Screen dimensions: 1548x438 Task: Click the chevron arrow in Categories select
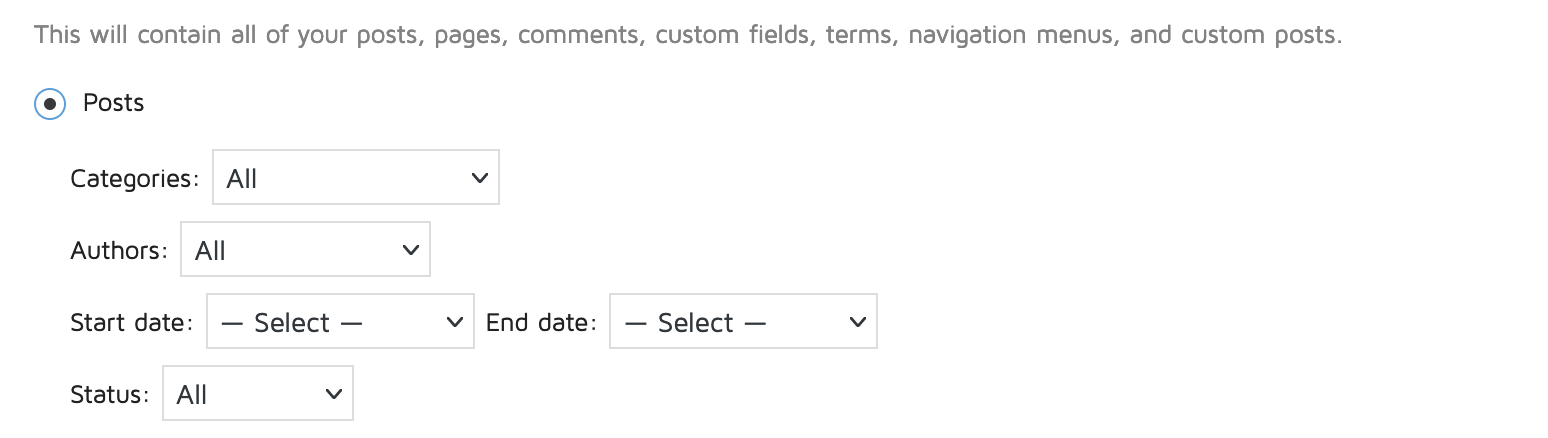click(x=479, y=178)
